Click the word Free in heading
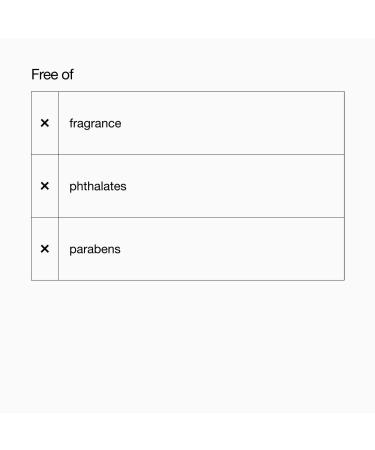This screenshot has width=375, height=450. 44,74
